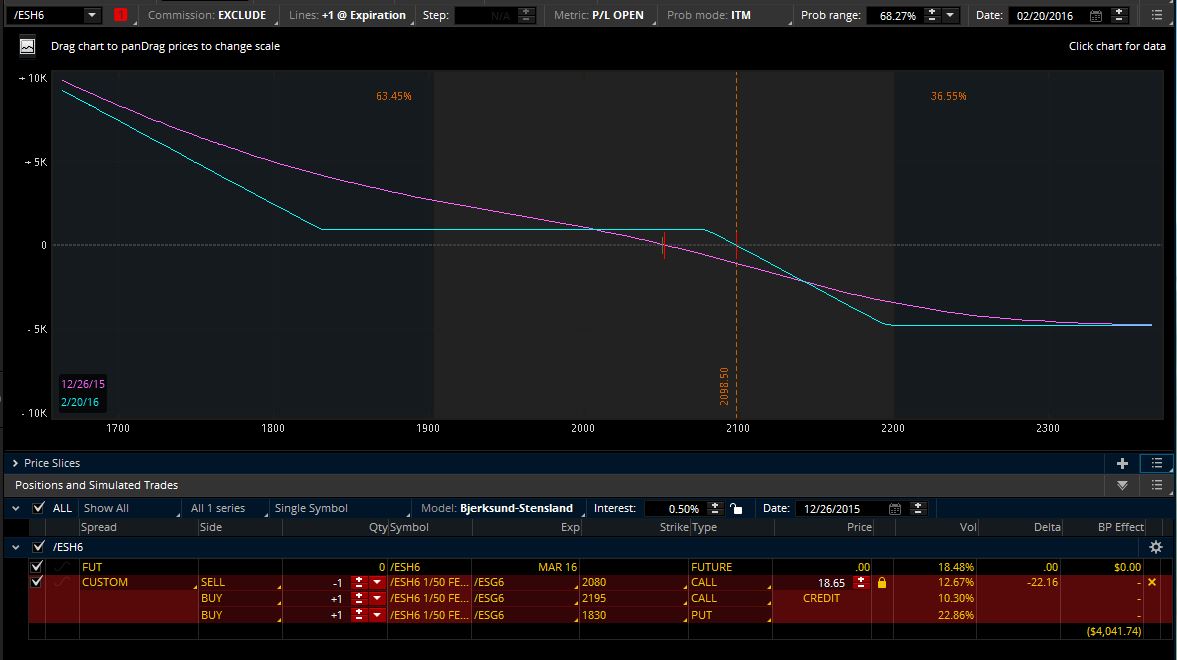Toggle the ALL positions checkbox
The width and height of the screenshot is (1177, 660).
[38, 508]
